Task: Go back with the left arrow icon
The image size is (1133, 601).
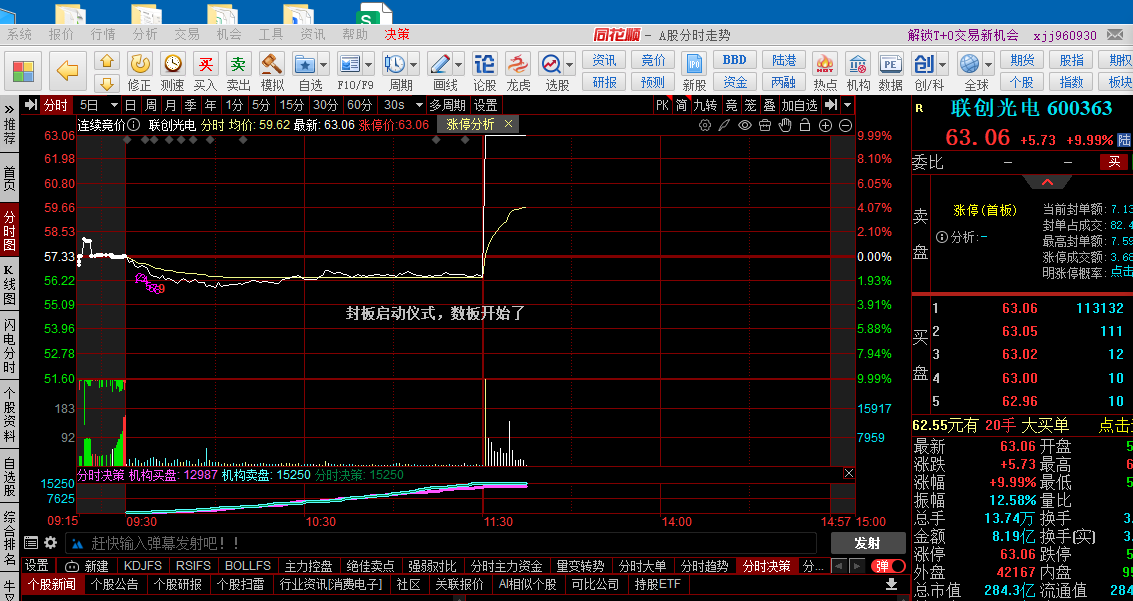Action: 67,71
